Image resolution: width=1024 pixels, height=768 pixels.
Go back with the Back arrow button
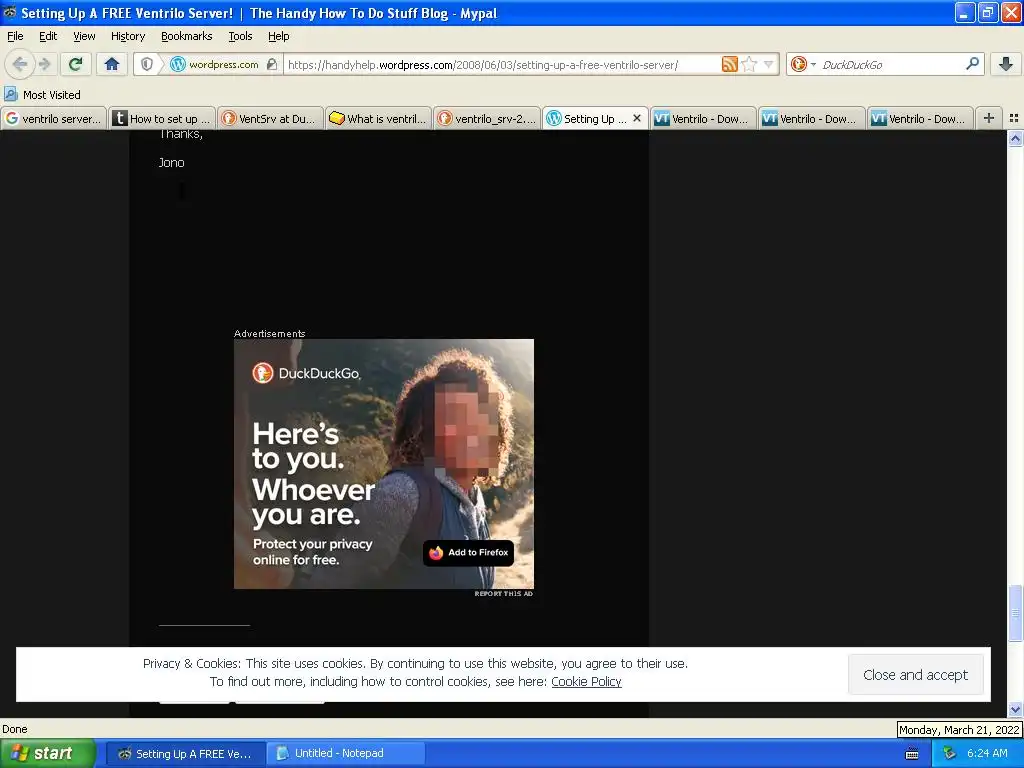point(19,64)
